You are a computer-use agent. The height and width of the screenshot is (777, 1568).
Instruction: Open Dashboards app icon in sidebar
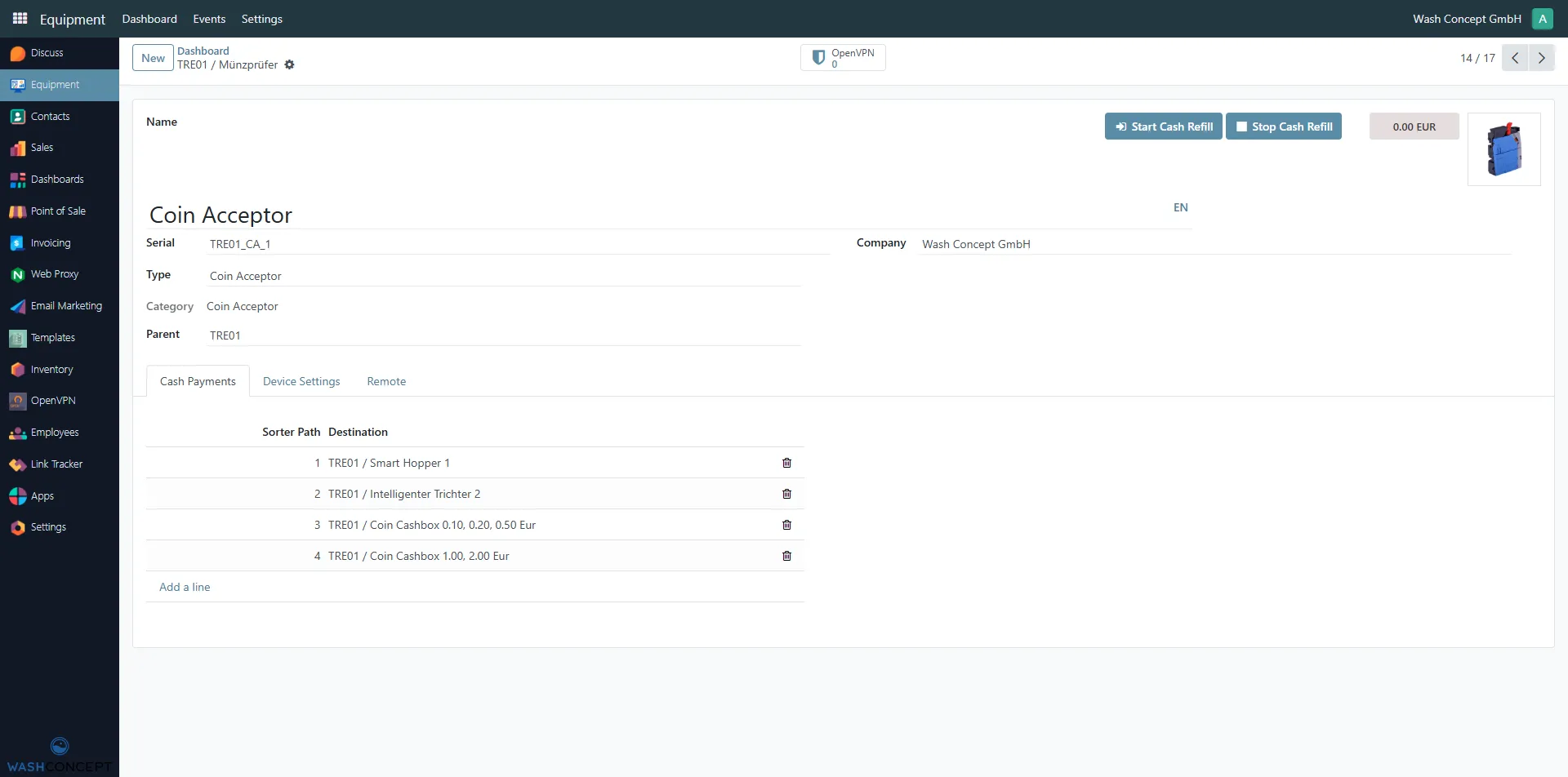[17, 180]
